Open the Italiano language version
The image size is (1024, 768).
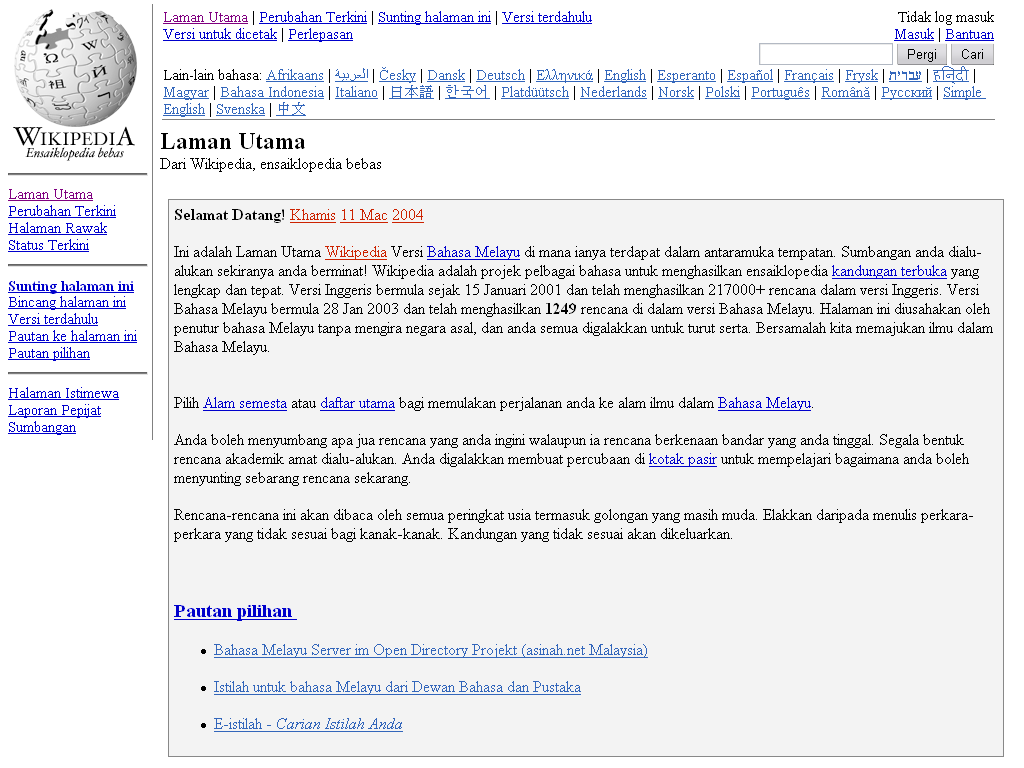point(356,93)
